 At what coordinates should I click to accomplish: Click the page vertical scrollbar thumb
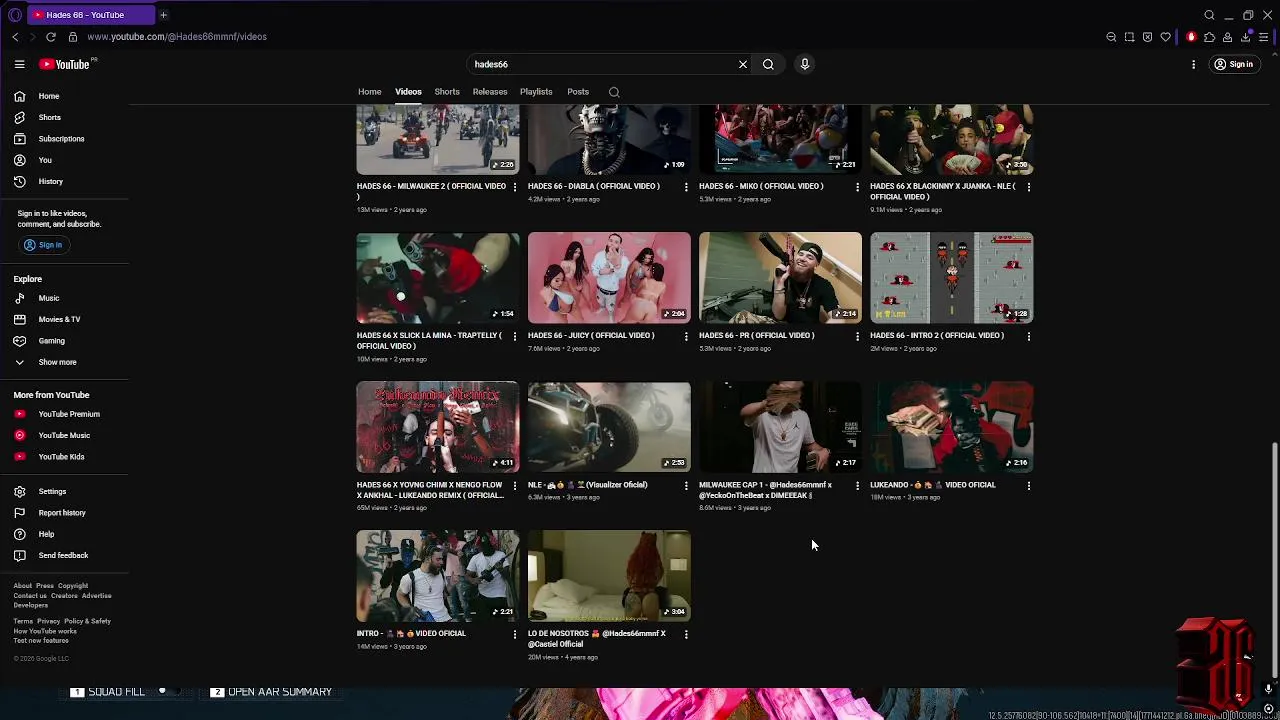[1273, 560]
